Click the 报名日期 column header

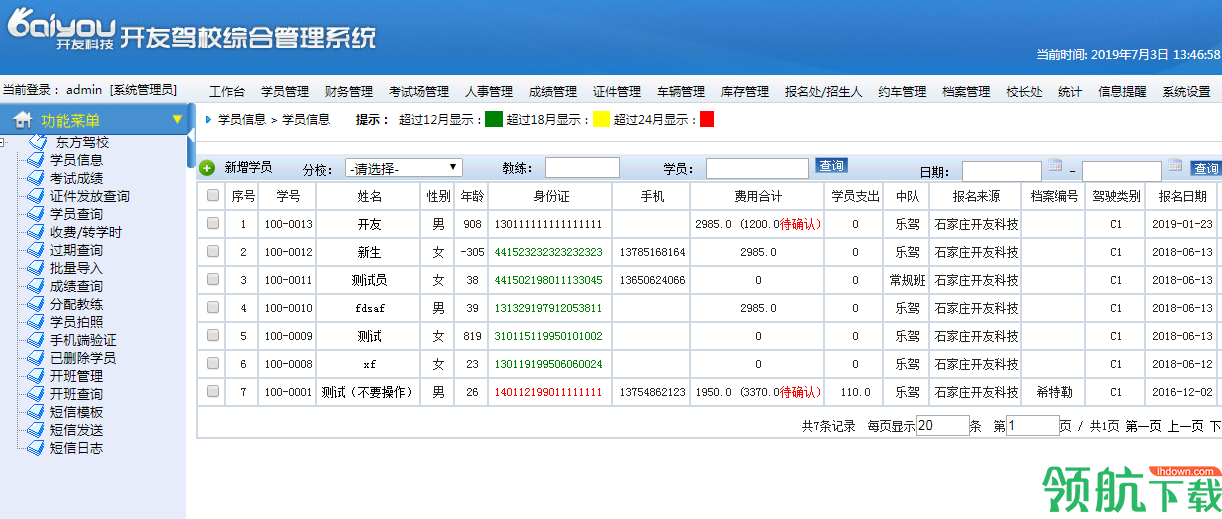click(1183, 196)
